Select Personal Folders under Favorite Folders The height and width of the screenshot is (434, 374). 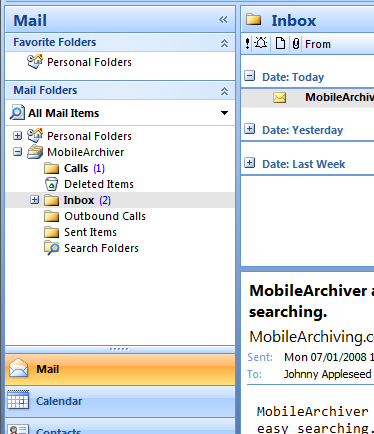point(89,62)
